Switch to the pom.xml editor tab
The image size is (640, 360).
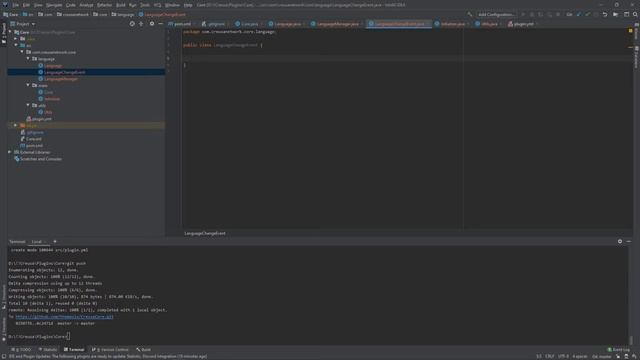(180, 24)
